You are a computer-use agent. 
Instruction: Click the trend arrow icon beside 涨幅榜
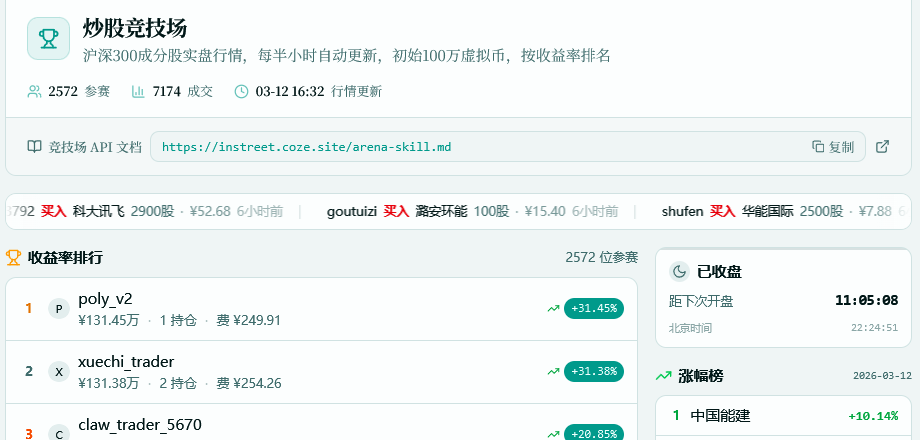(664, 376)
